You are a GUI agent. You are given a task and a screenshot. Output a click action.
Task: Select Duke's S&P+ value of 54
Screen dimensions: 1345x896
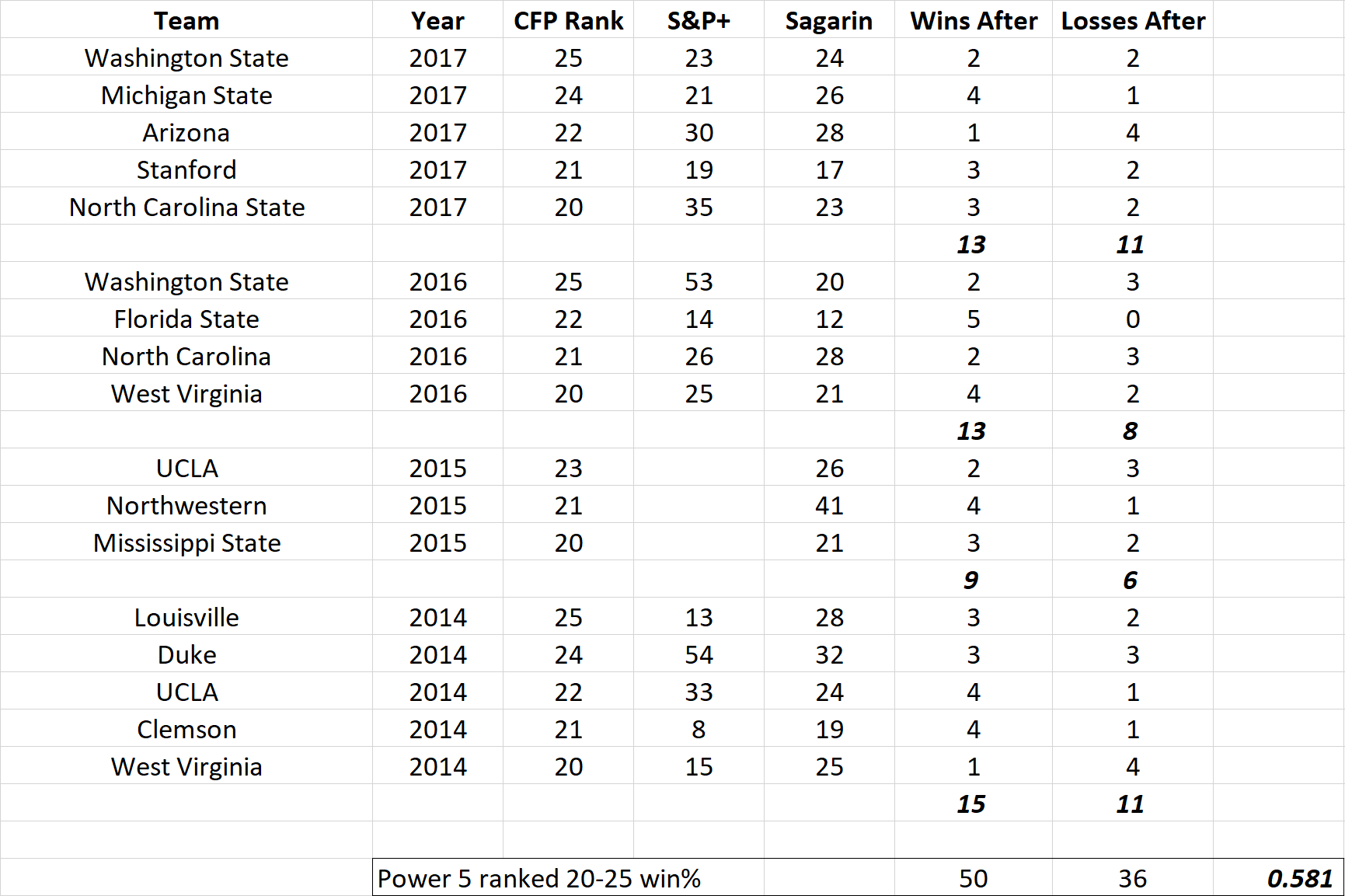click(699, 654)
